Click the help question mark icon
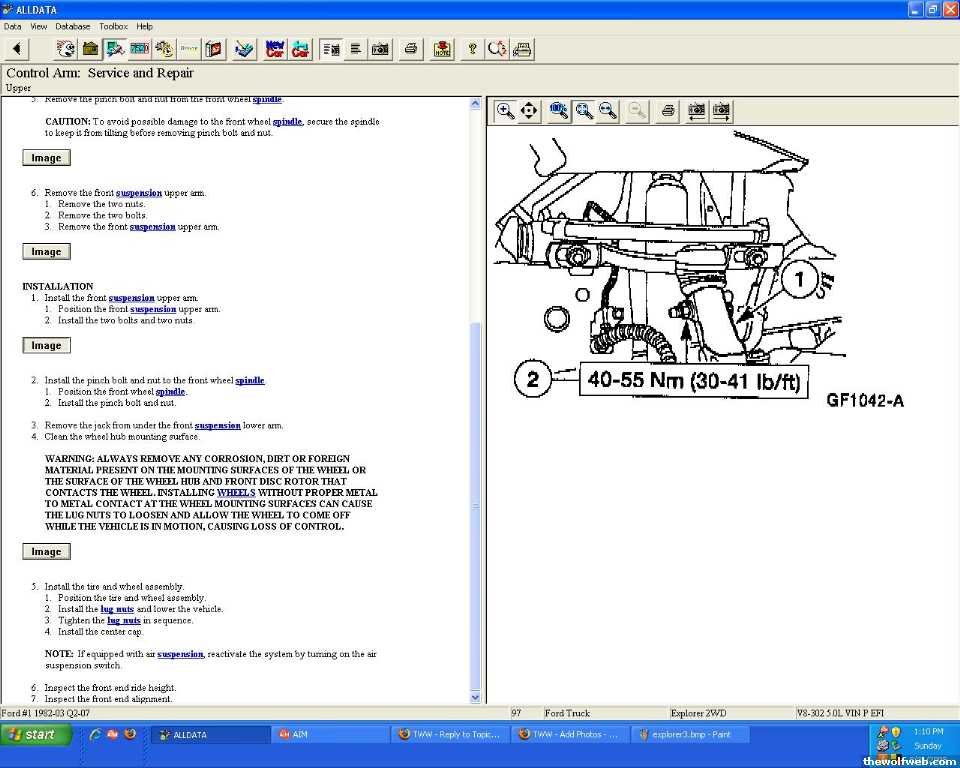960x768 pixels. [x=472, y=49]
